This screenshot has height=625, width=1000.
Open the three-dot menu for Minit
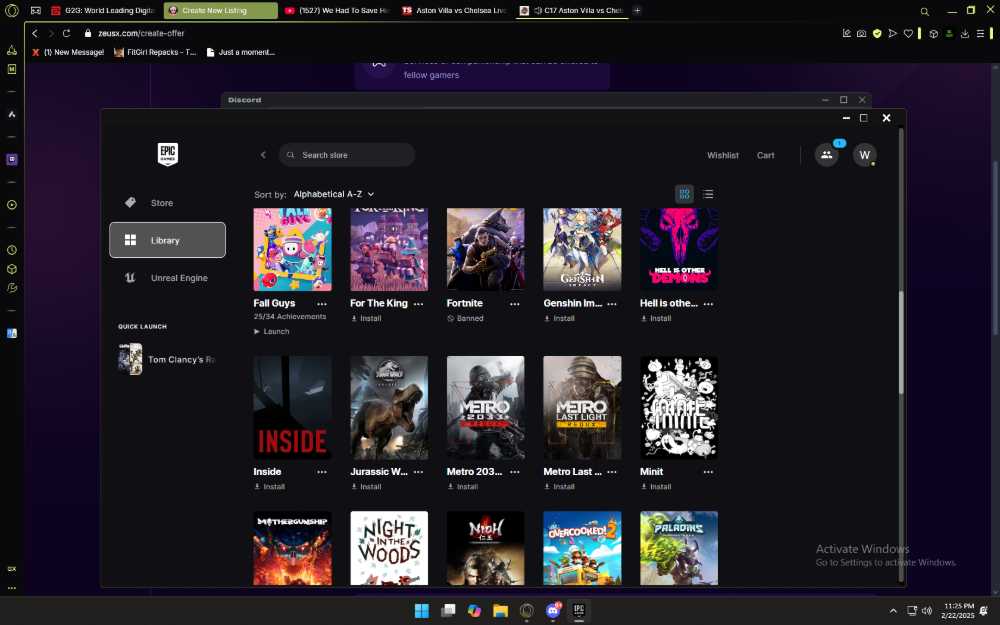click(x=708, y=472)
